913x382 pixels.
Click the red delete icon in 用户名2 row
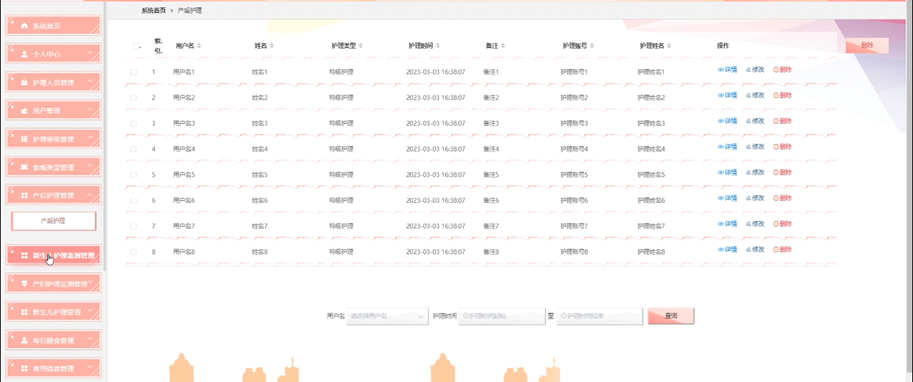pyautogui.click(x=776, y=95)
